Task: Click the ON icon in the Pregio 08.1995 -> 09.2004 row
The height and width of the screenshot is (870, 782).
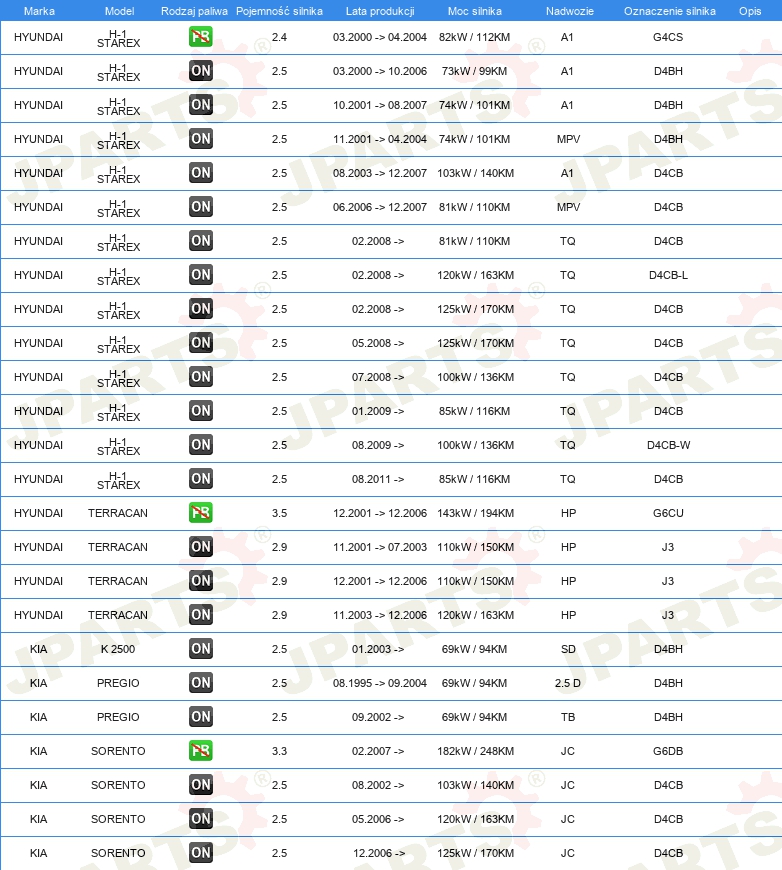Action: coord(200,682)
